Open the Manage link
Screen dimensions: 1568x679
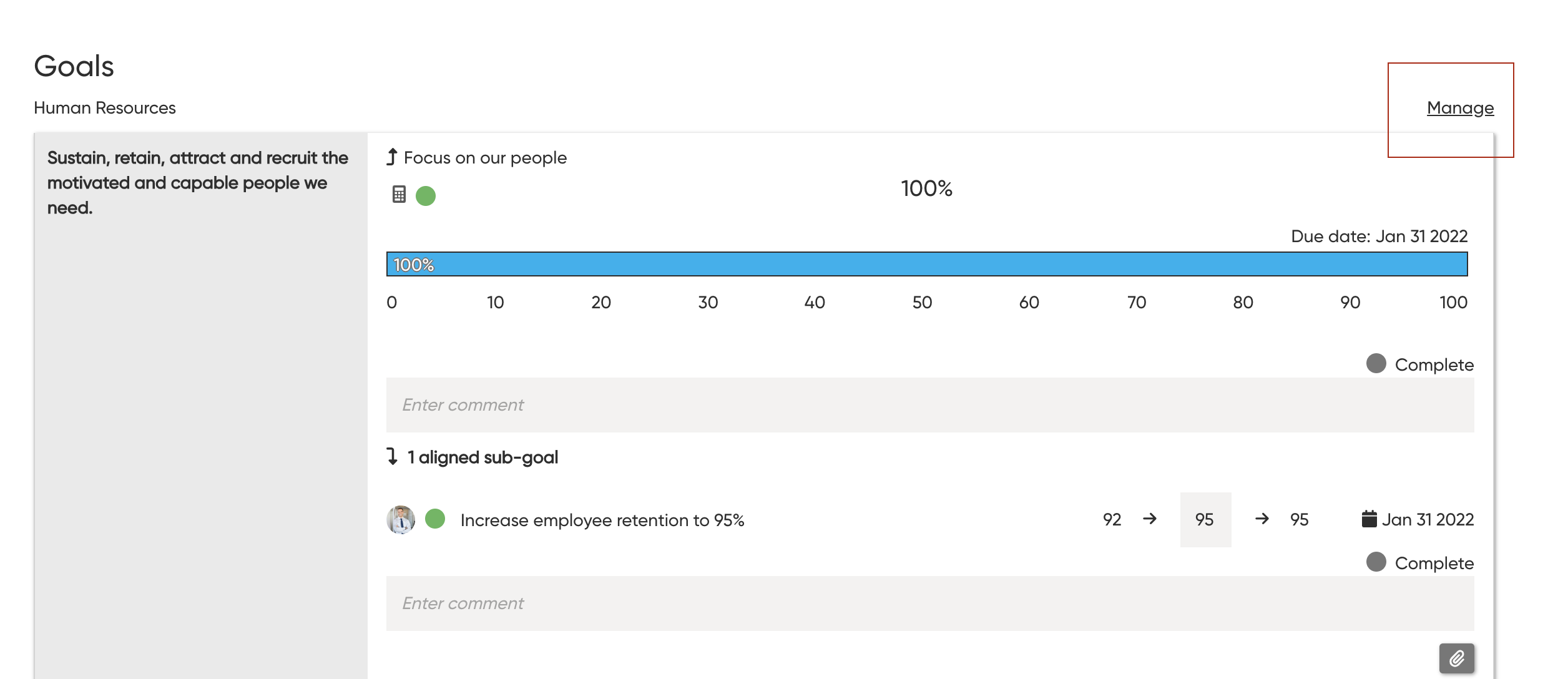pyautogui.click(x=1460, y=108)
